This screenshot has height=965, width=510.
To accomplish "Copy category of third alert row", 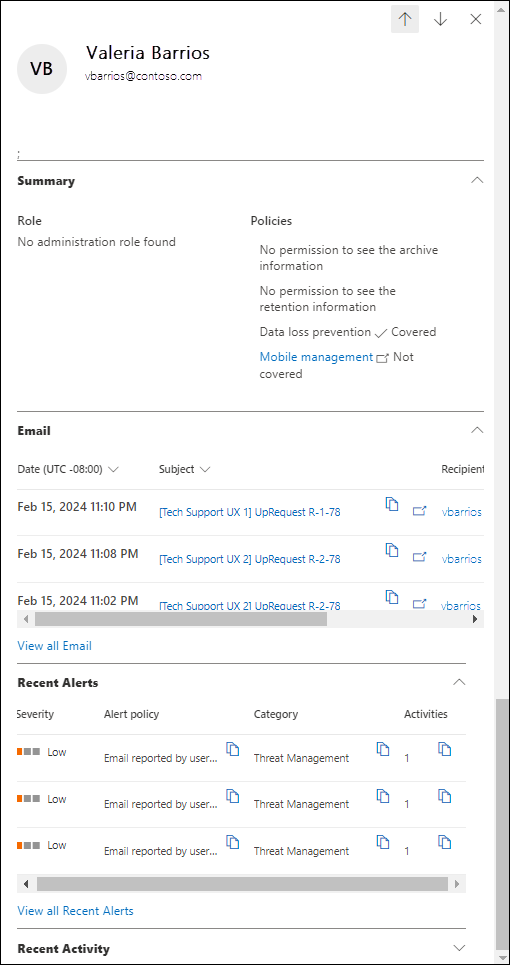I will click(383, 842).
